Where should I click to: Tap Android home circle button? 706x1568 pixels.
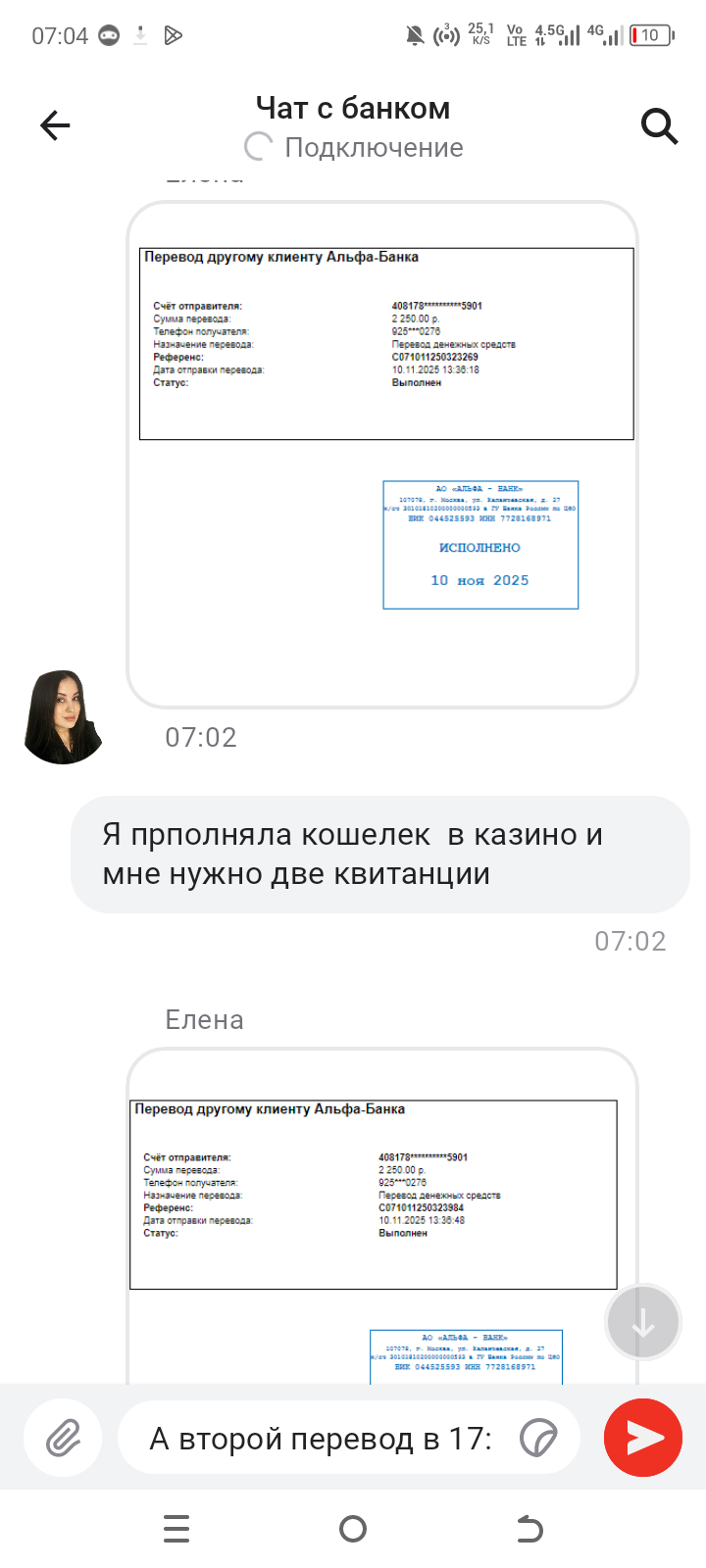pyautogui.click(x=353, y=1529)
